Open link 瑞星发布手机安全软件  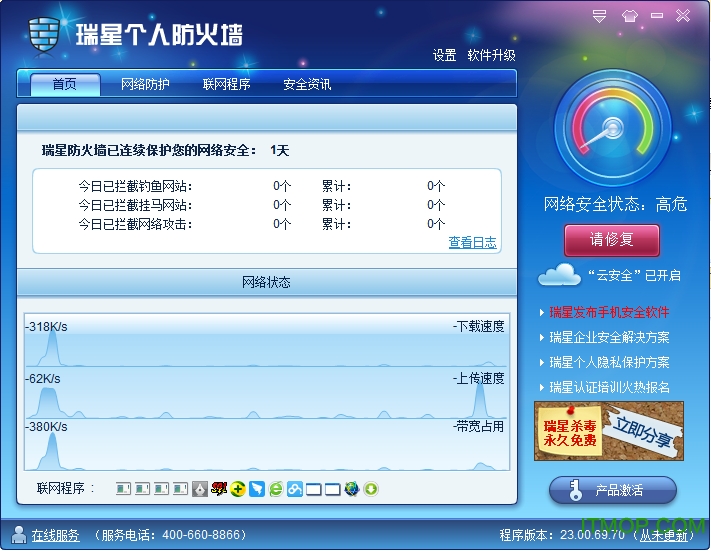609,312
